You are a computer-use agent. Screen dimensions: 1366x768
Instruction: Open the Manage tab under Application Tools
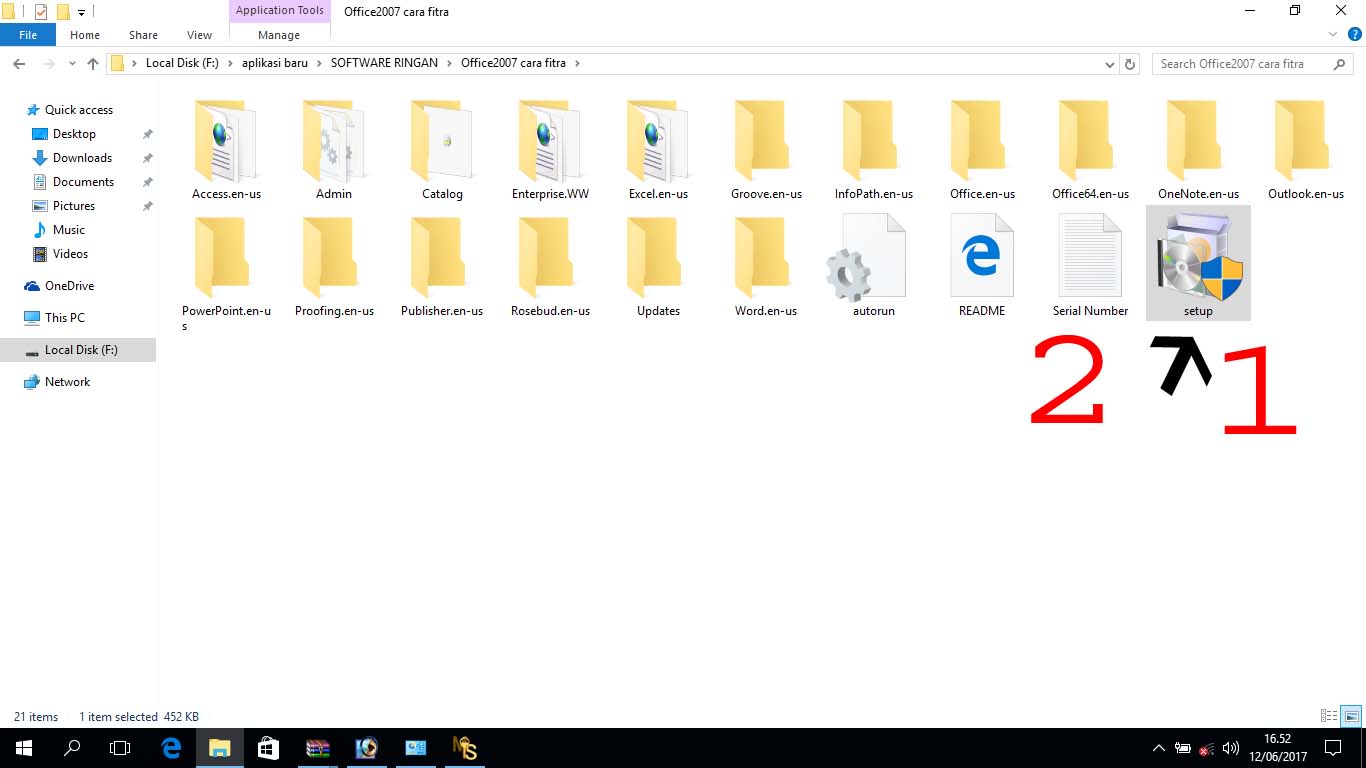[279, 35]
